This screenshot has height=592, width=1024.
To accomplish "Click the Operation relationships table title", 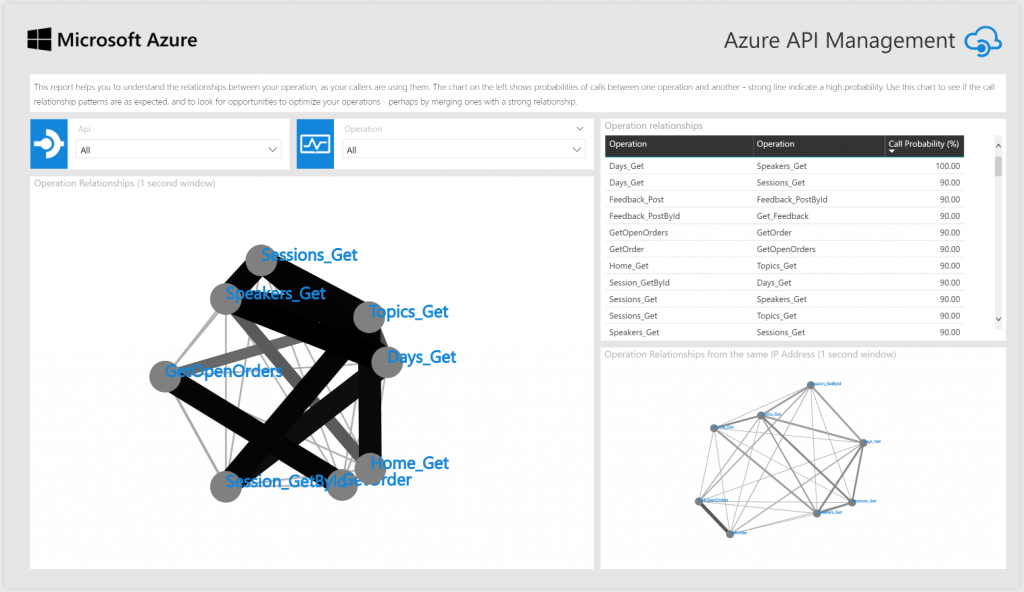I will coord(653,125).
